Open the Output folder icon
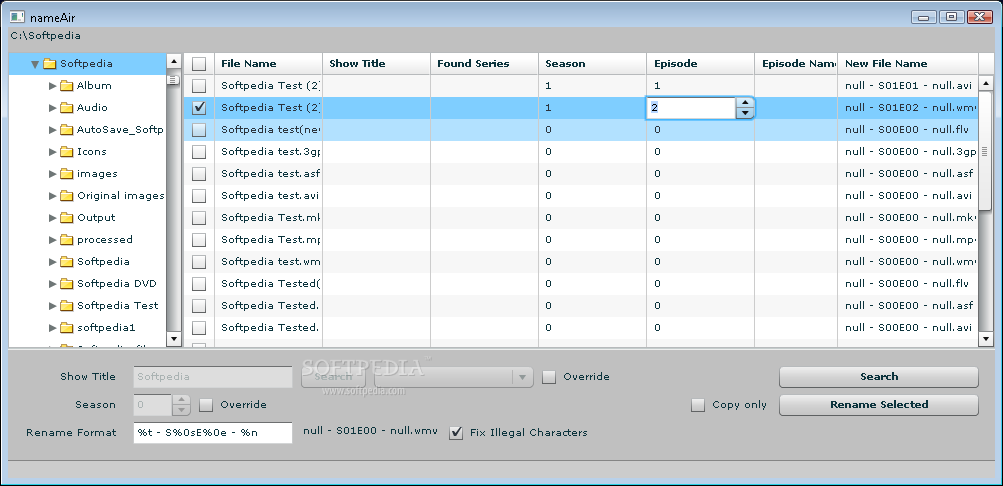 67,217
